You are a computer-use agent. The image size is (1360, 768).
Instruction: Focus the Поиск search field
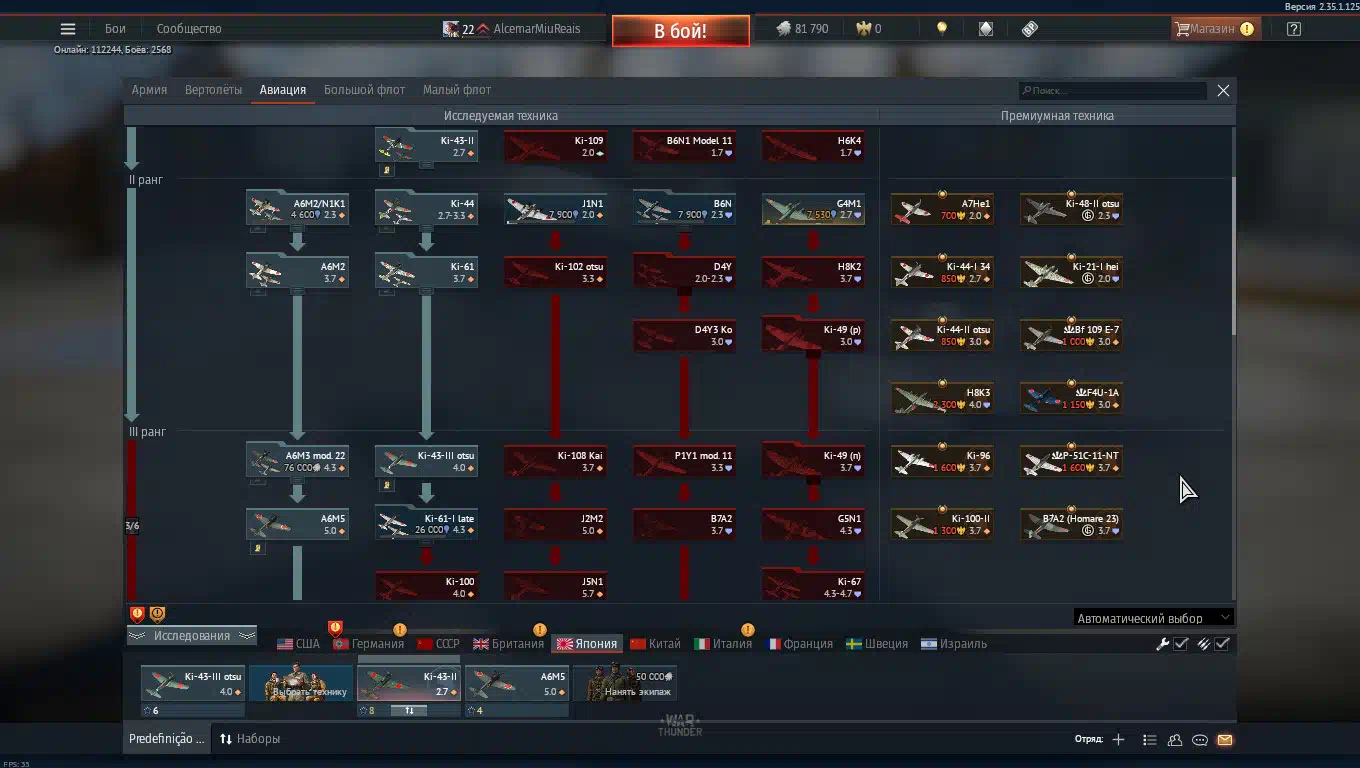[x=1112, y=91]
